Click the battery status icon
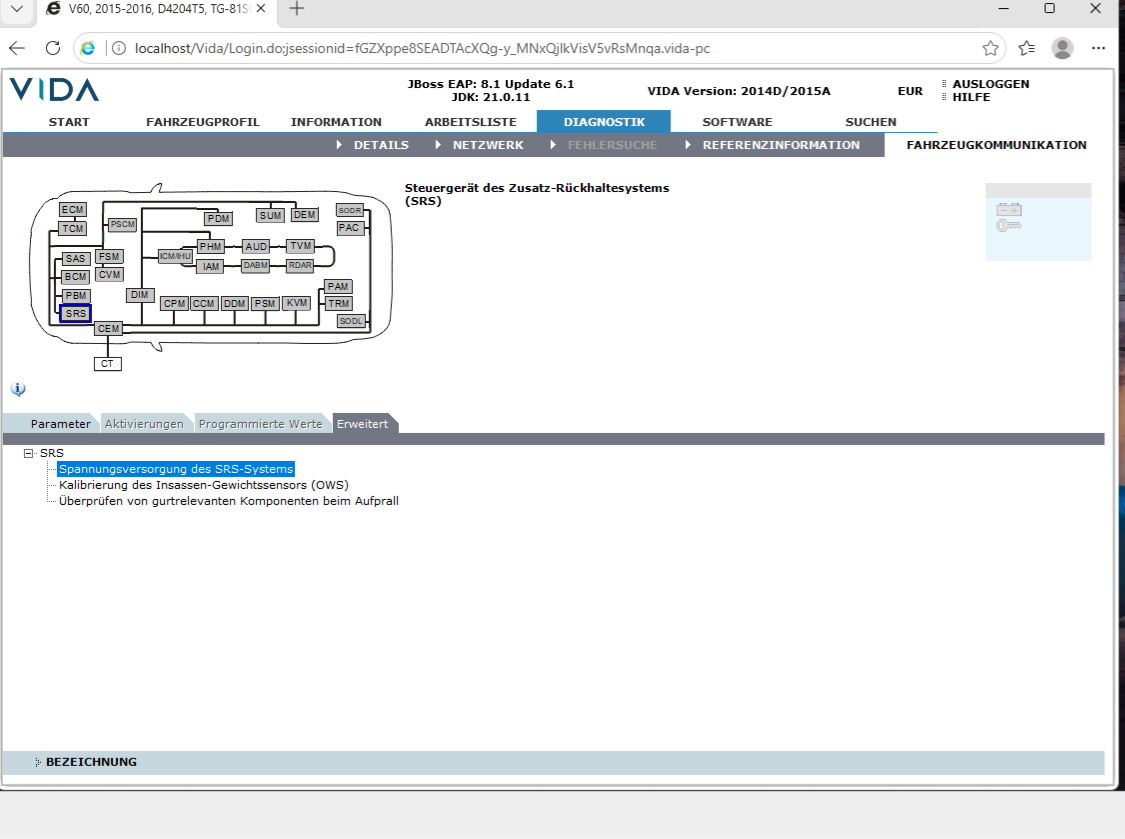 [1009, 210]
